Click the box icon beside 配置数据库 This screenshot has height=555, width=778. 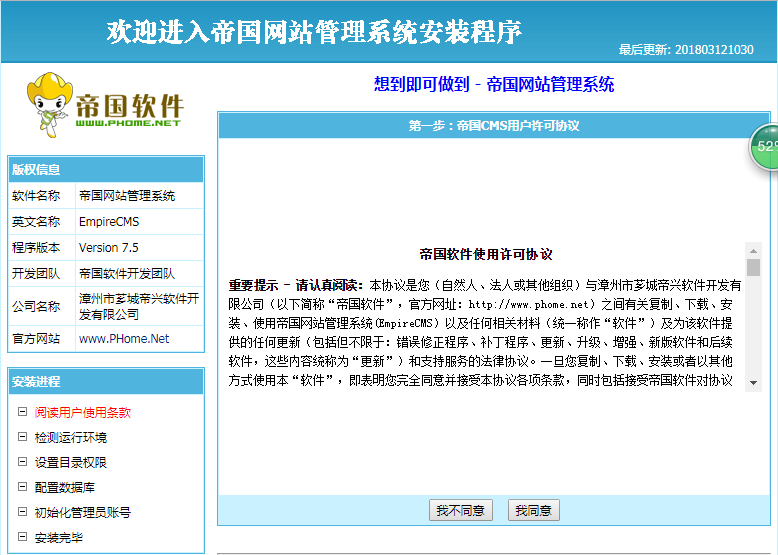coord(22,487)
